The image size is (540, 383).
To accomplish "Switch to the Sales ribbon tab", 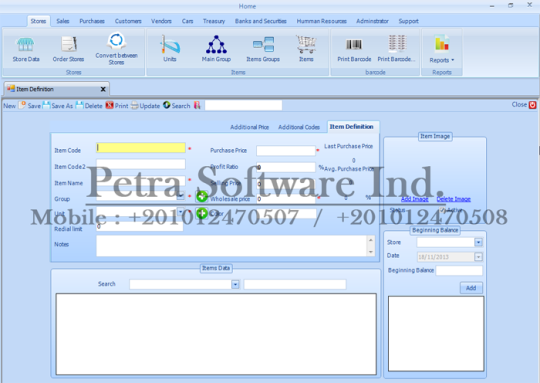I will pos(63,21).
